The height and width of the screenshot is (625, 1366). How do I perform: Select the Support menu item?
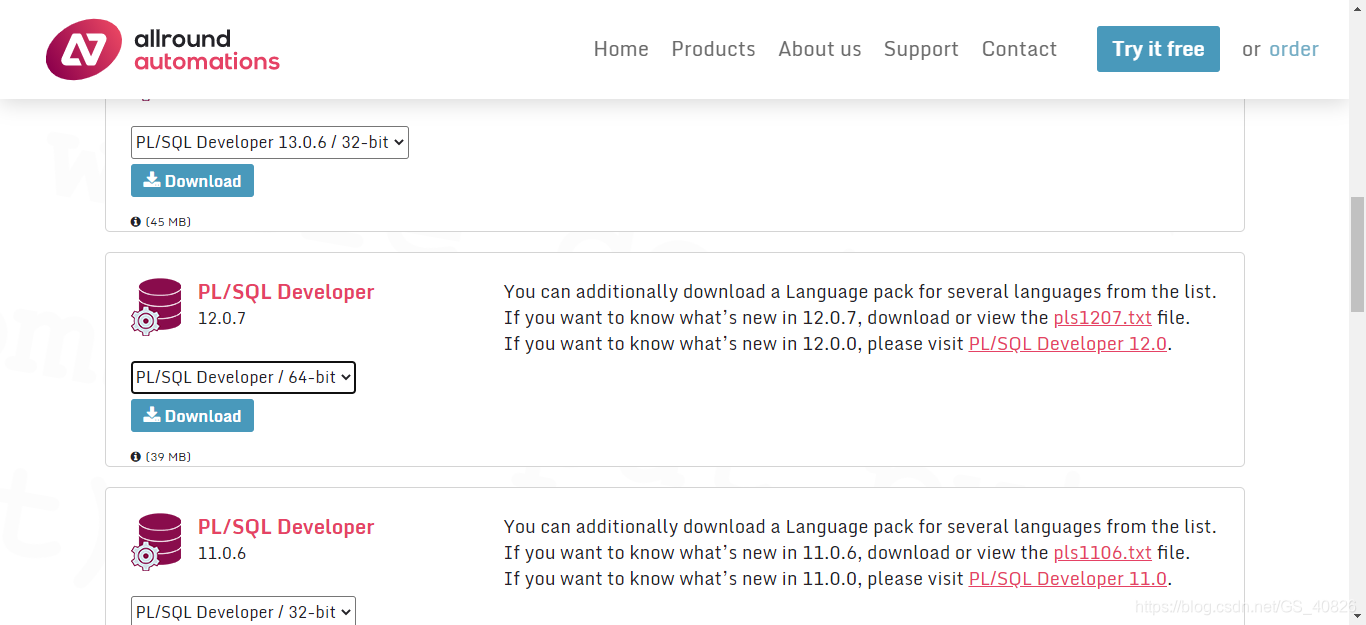coord(920,48)
